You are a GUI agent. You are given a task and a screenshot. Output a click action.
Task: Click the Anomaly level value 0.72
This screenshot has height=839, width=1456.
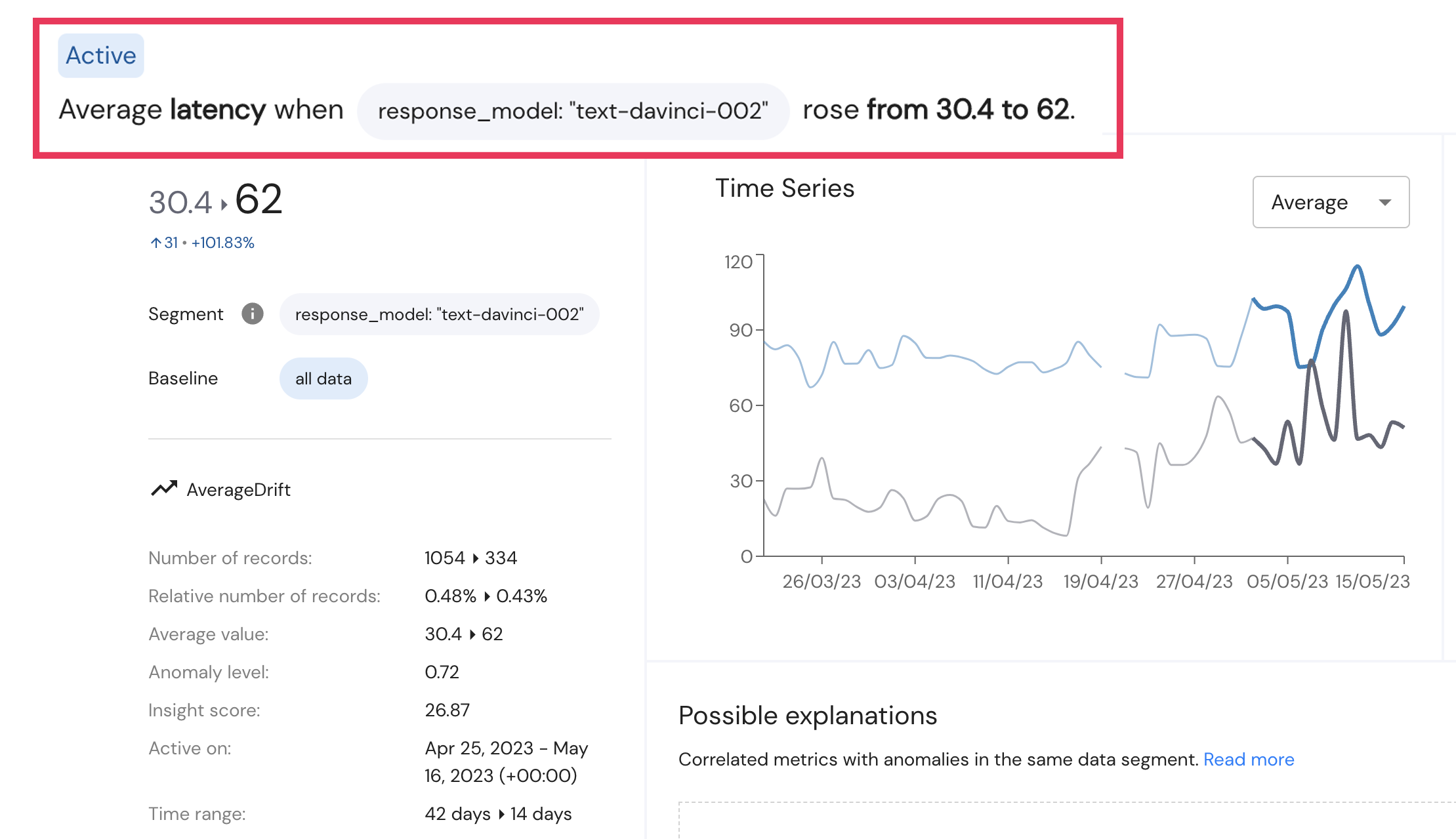(x=442, y=672)
